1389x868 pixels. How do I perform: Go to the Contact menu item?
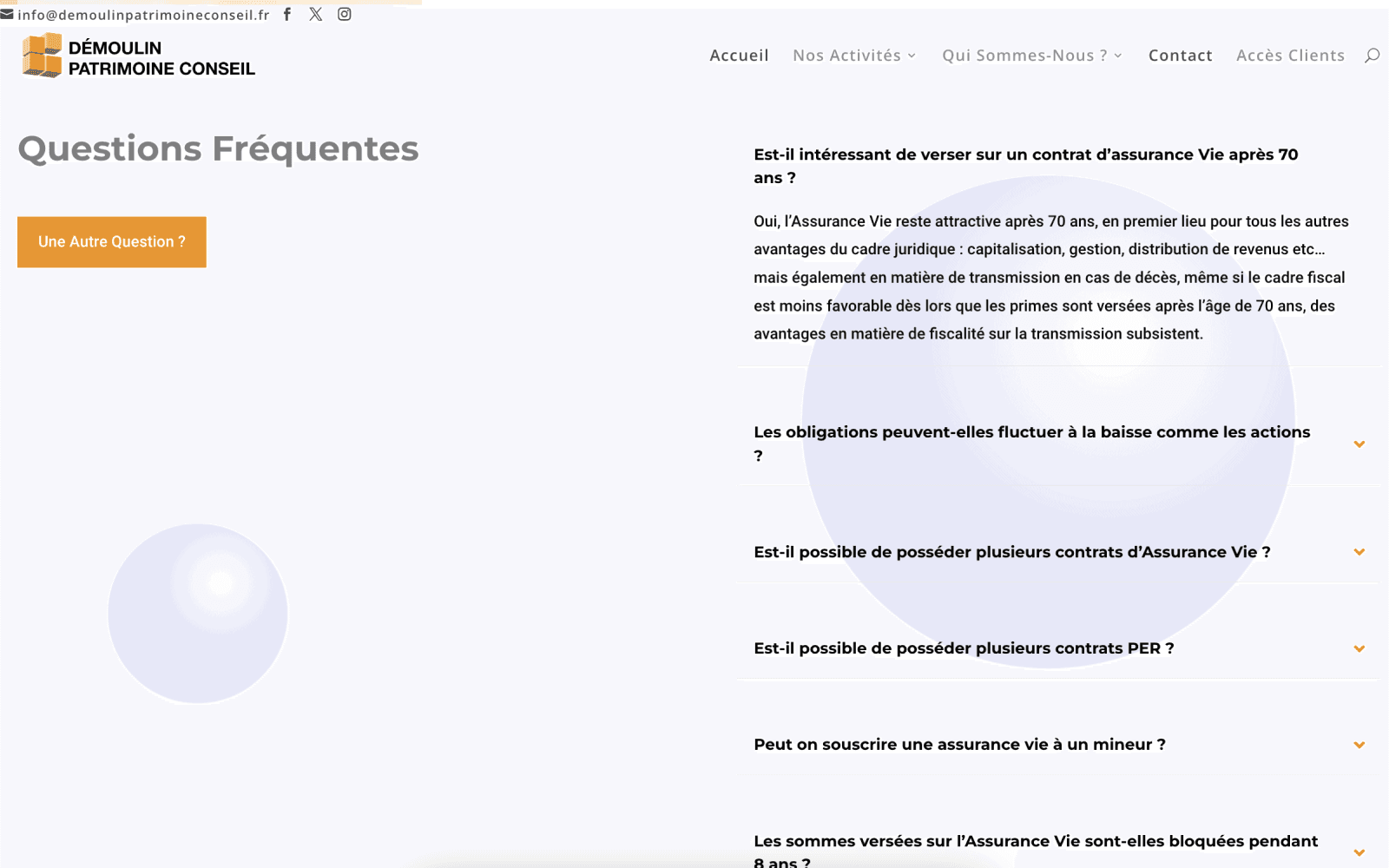click(x=1180, y=56)
